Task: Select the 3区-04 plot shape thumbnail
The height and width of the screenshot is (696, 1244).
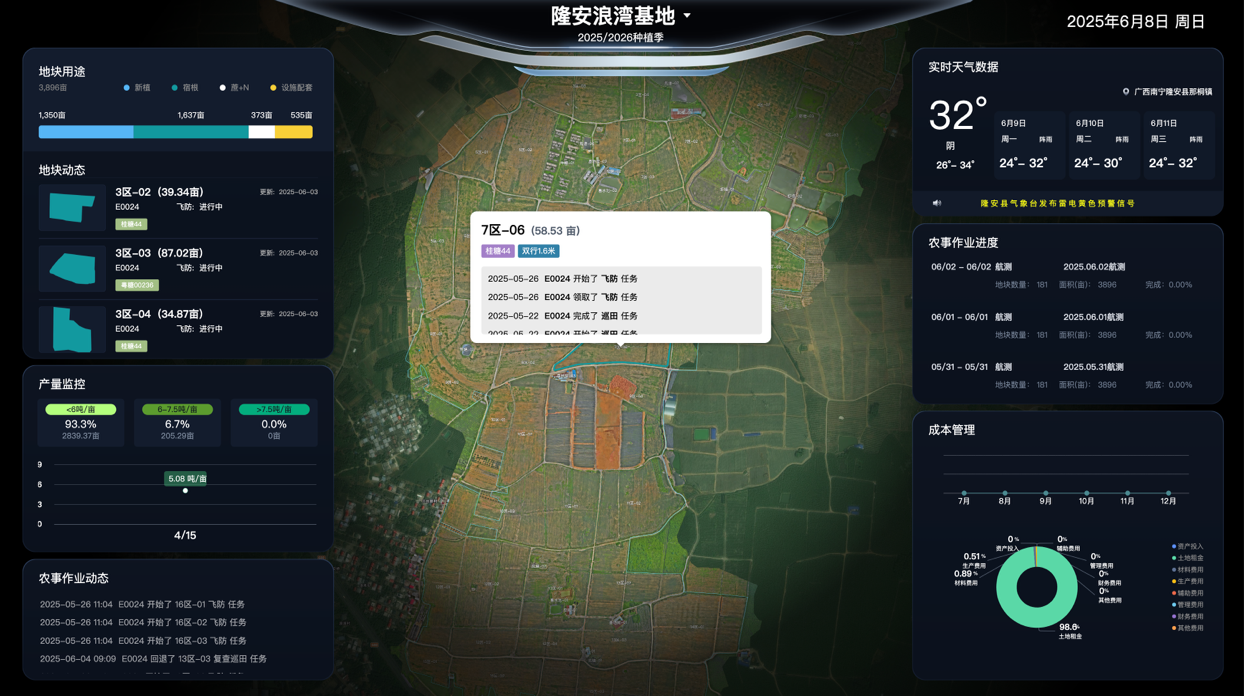Action: (x=72, y=329)
